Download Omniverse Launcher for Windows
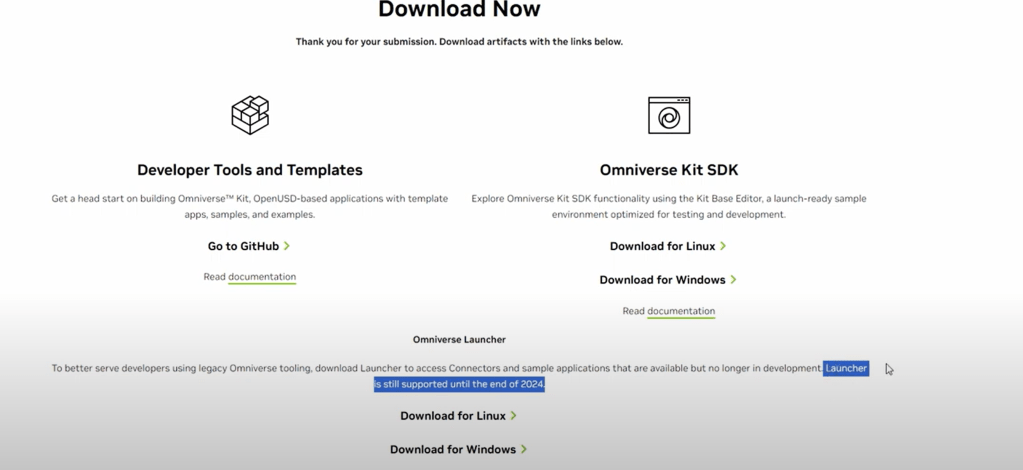The width and height of the screenshot is (1023, 470). (453, 450)
